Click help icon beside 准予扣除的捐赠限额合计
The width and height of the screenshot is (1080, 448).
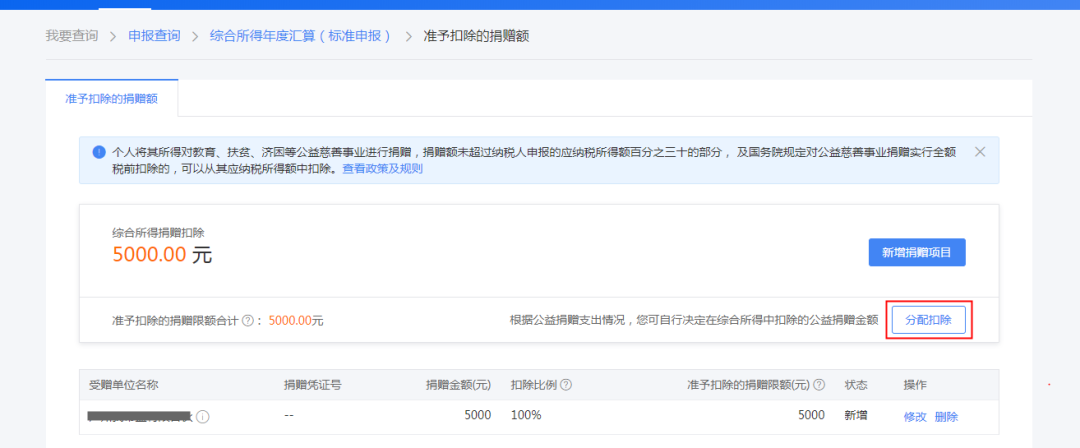click(x=247, y=320)
